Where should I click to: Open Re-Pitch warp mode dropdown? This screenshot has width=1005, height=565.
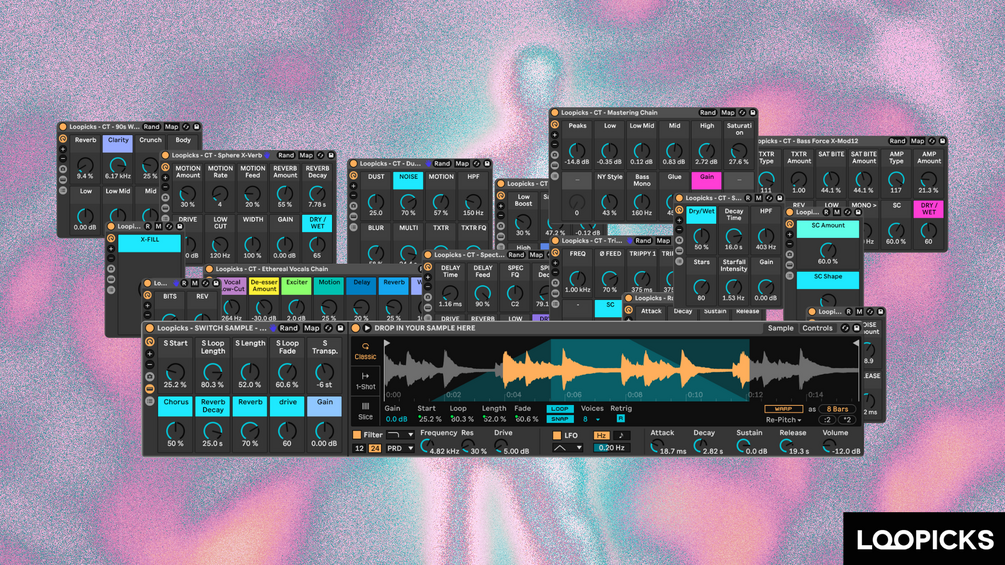point(783,420)
